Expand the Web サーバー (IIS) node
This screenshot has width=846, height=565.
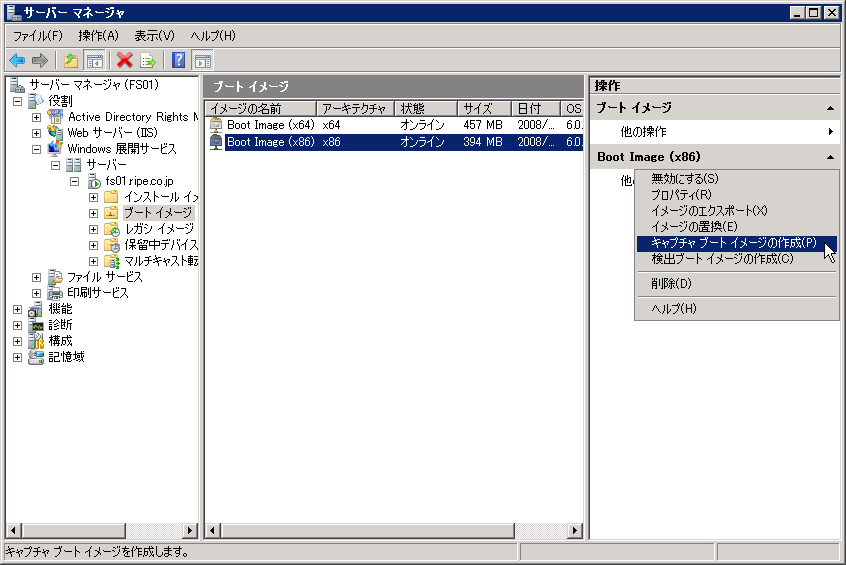(36, 133)
